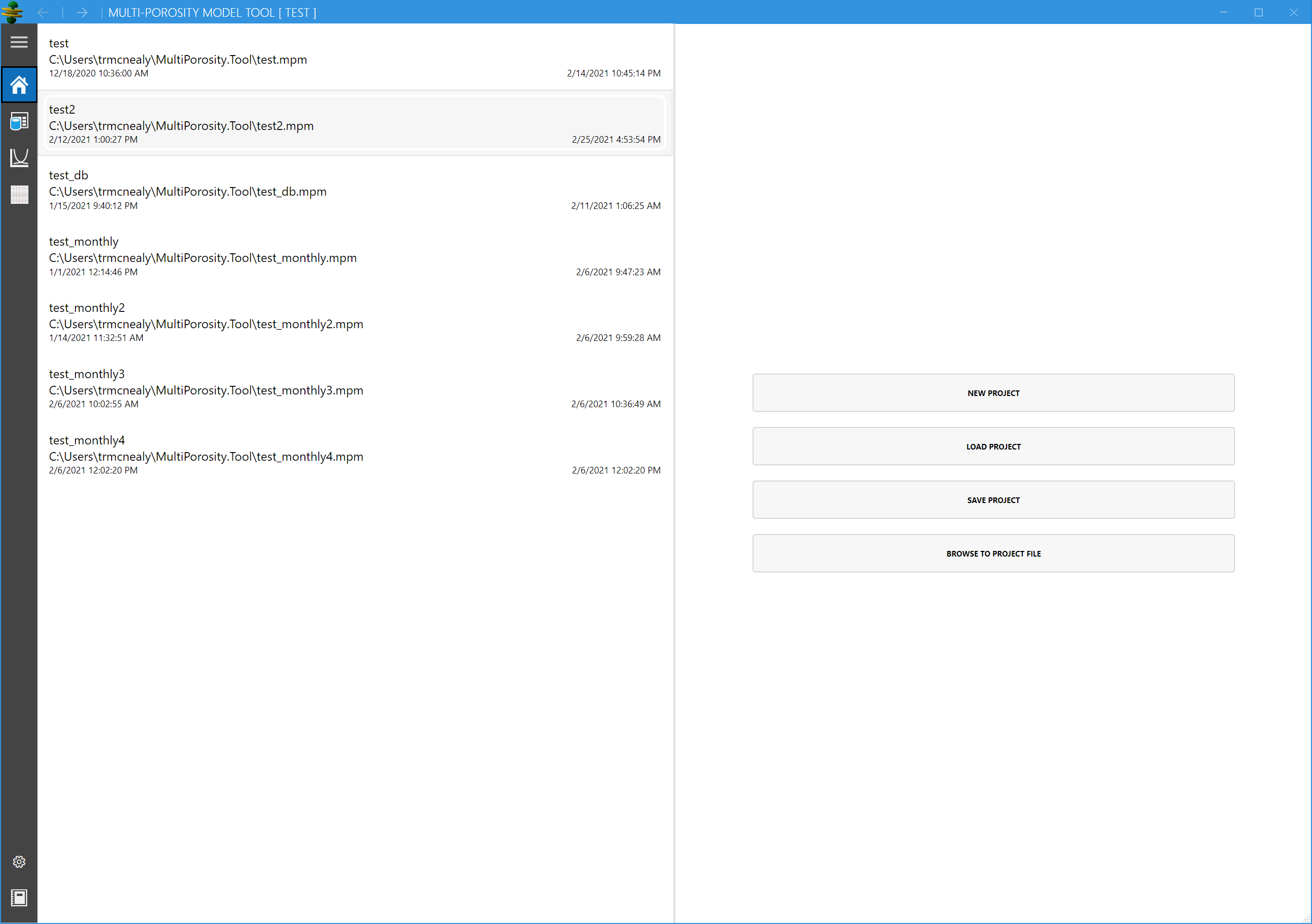Navigate forward with the right arrow

coord(82,13)
